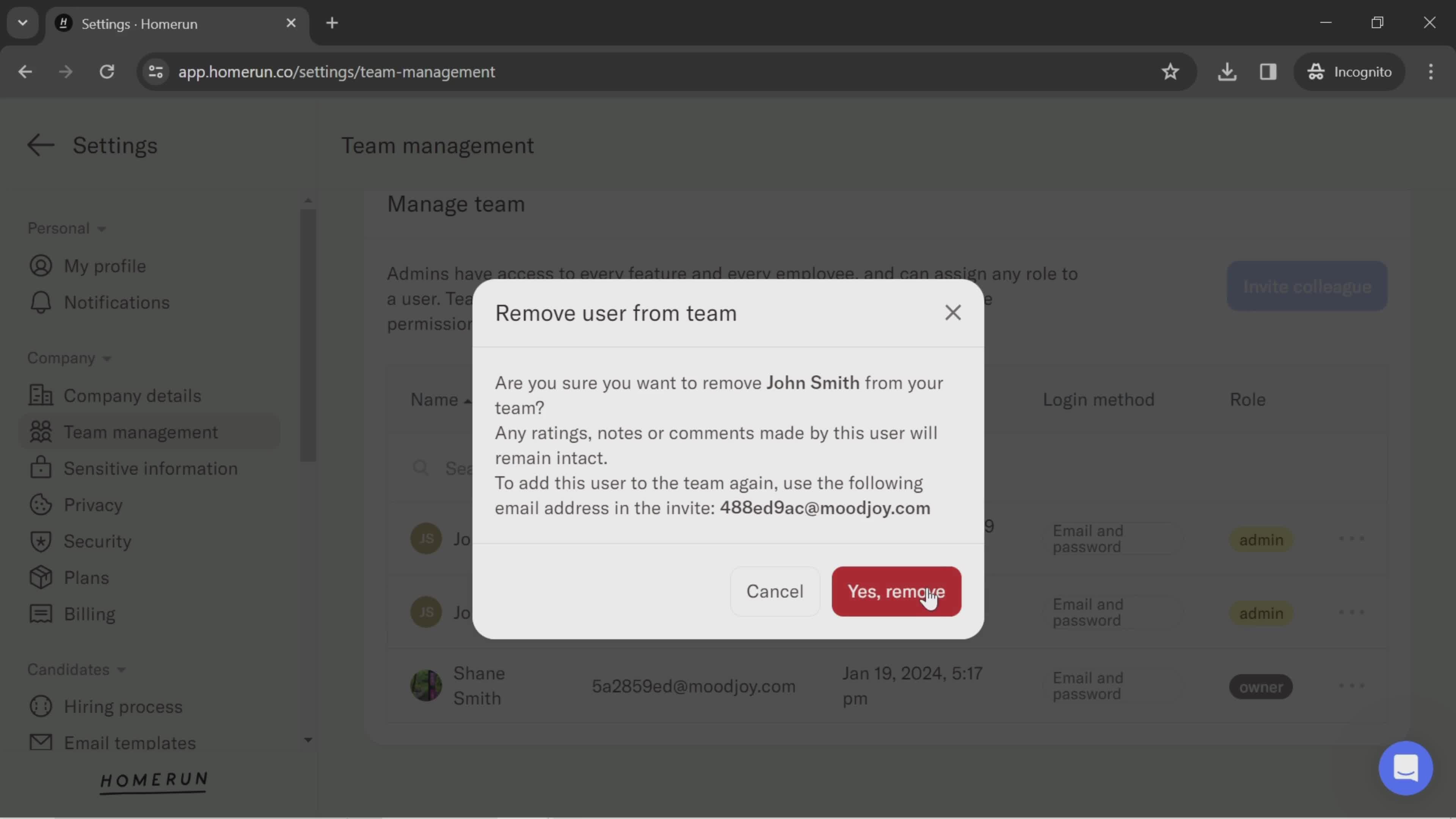The image size is (1456, 819).
Task: Click the email 488ed9ac@moodjoy.com in dialog
Action: click(x=825, y=508)
